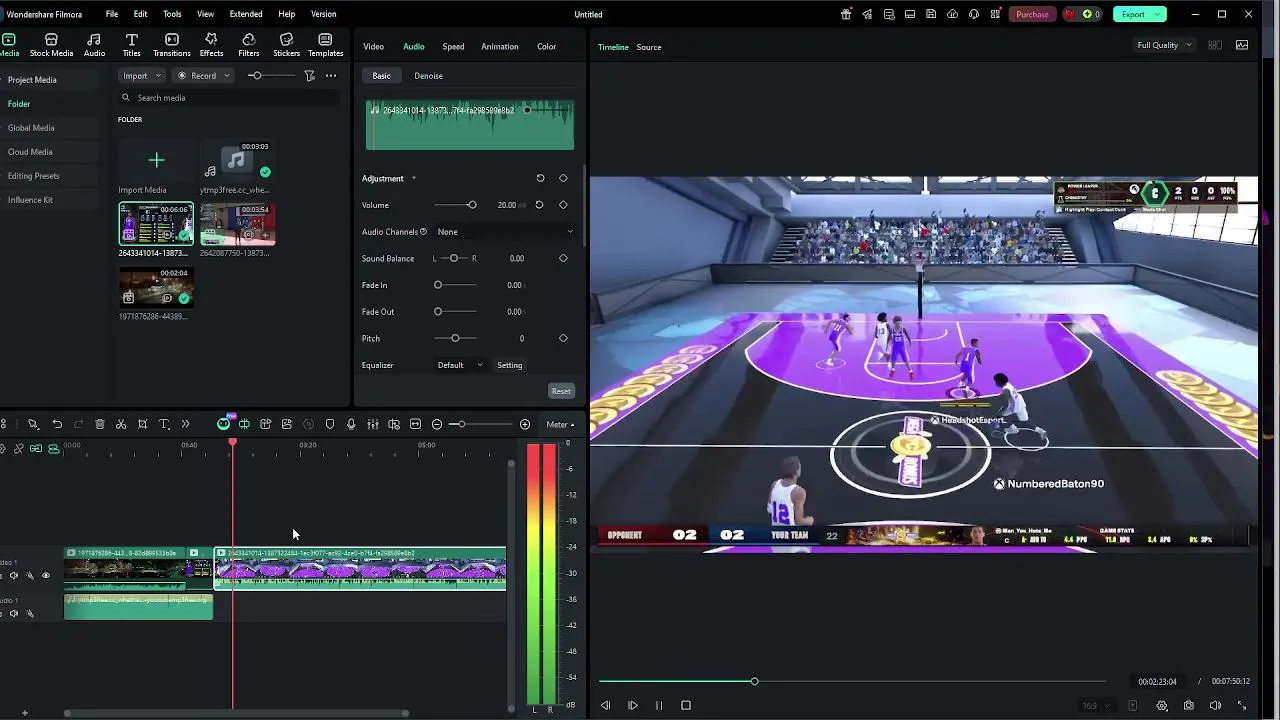
Task: Open the Full Quality dropdown
Action: (1164, 45)
